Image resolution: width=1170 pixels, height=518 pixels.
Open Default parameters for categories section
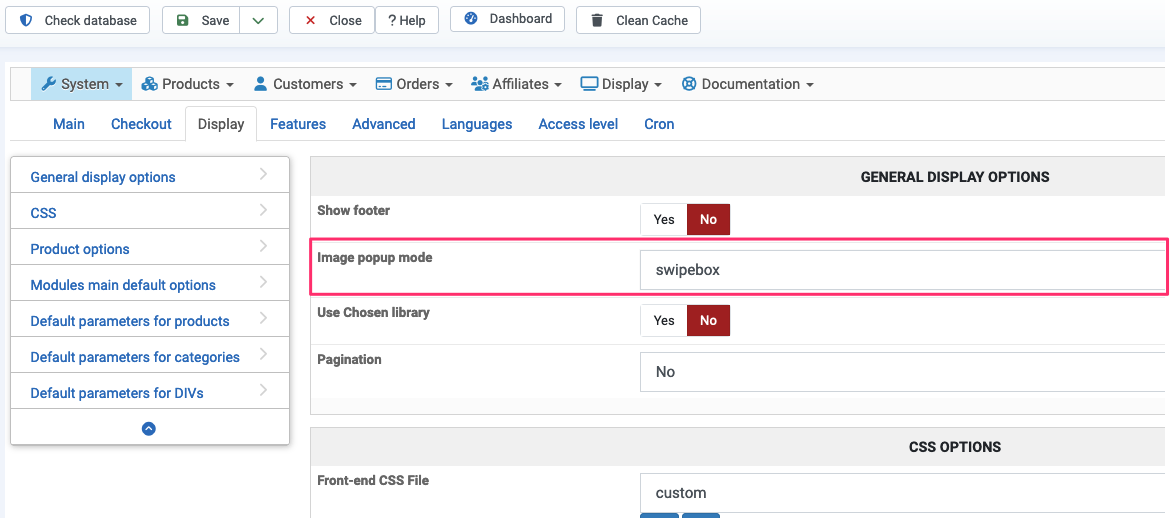(135, 357)
